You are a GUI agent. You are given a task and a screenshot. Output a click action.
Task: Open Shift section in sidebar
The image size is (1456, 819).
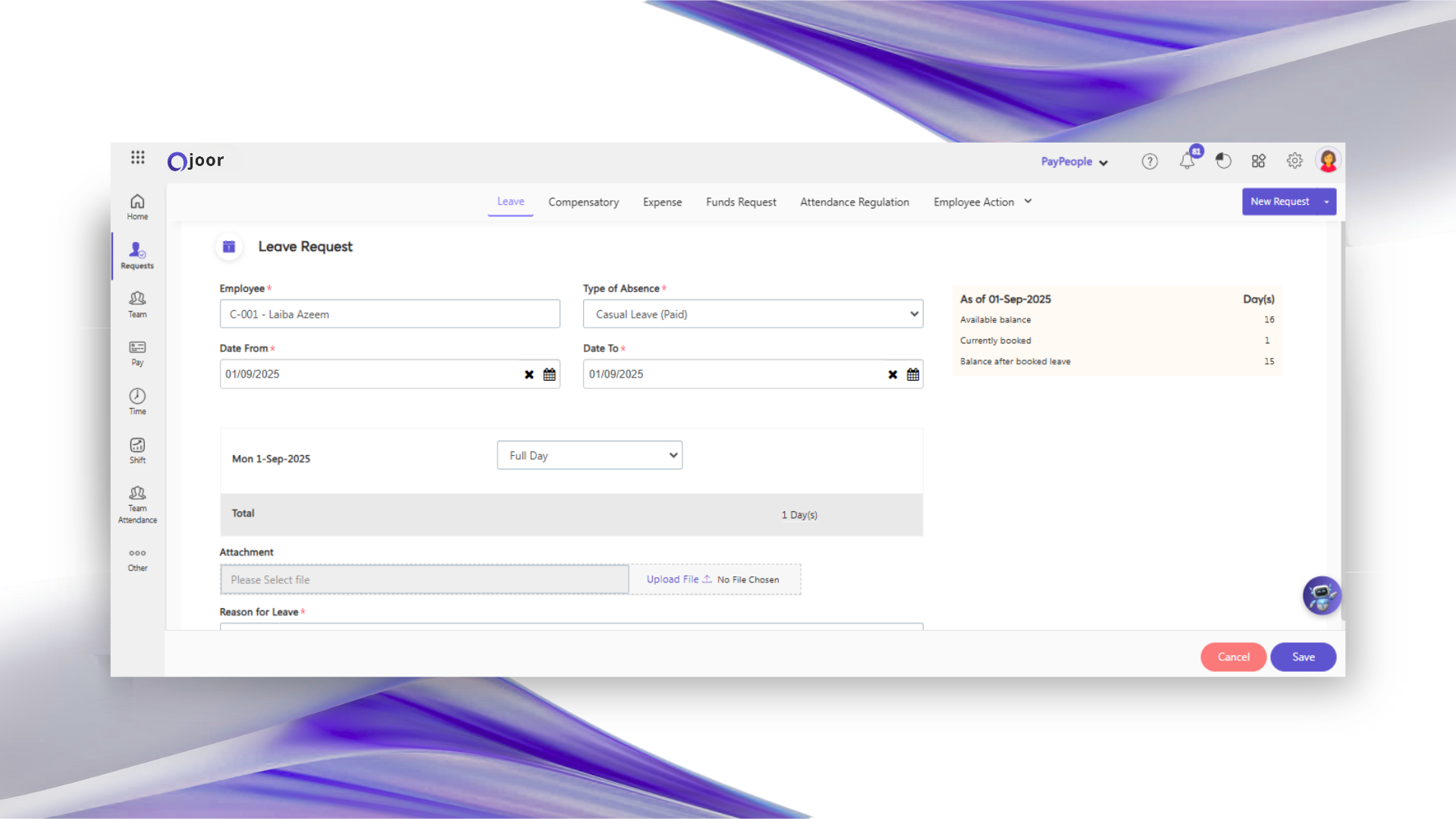(137, 450)
